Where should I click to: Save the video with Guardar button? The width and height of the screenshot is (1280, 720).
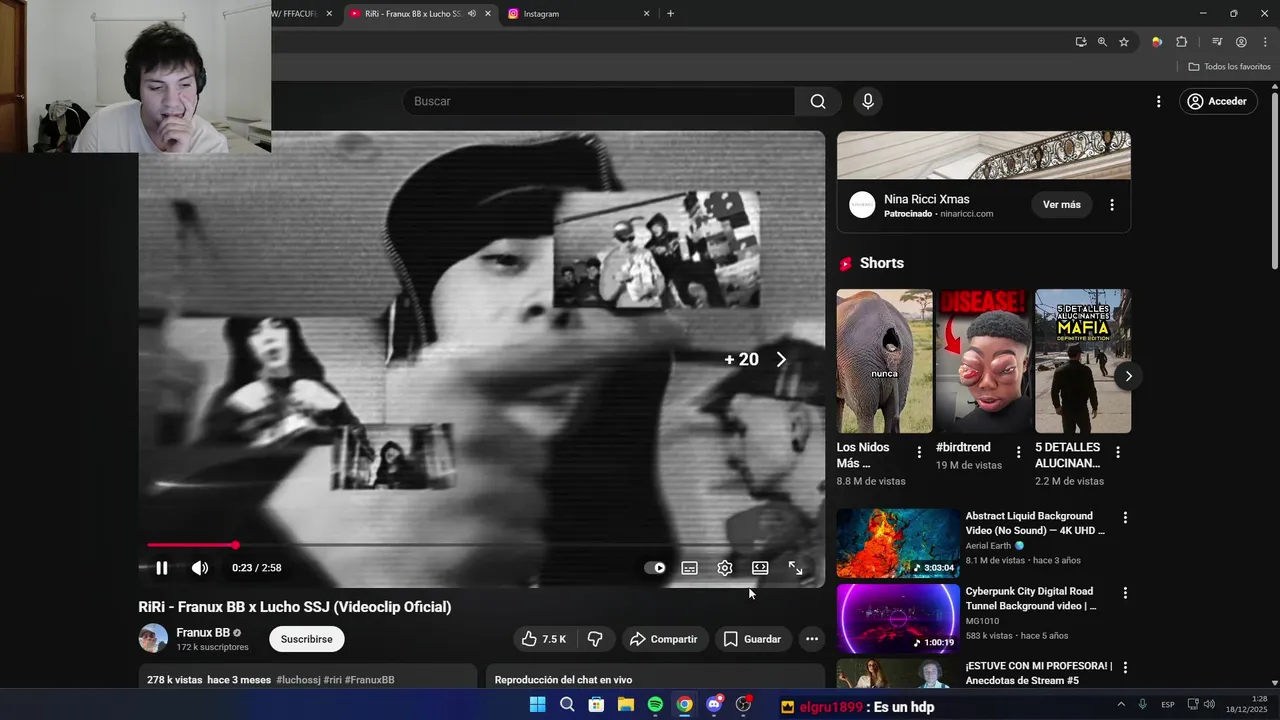pos(752,639)
